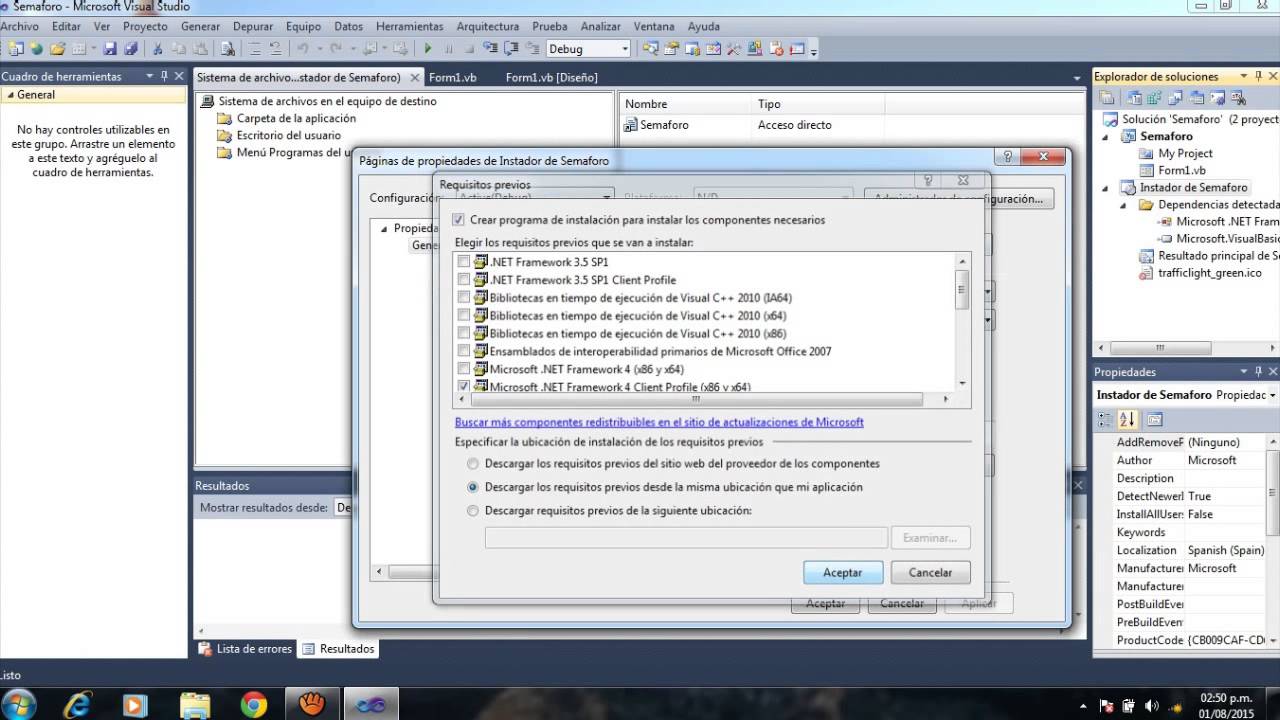
Task: Collapse the Propiedades node in property pages tree
Action: pos(383,228)
